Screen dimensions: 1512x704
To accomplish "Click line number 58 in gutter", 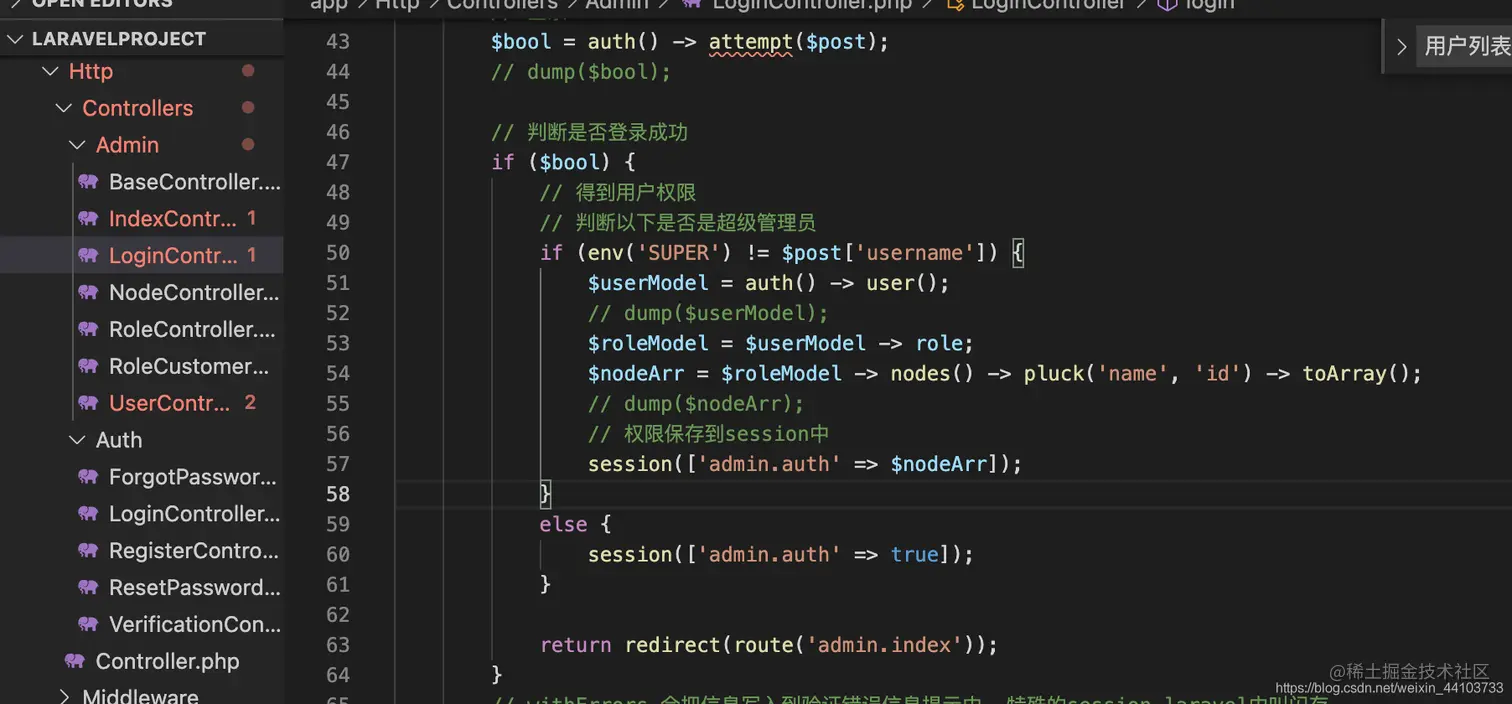I will coord(338,494).
